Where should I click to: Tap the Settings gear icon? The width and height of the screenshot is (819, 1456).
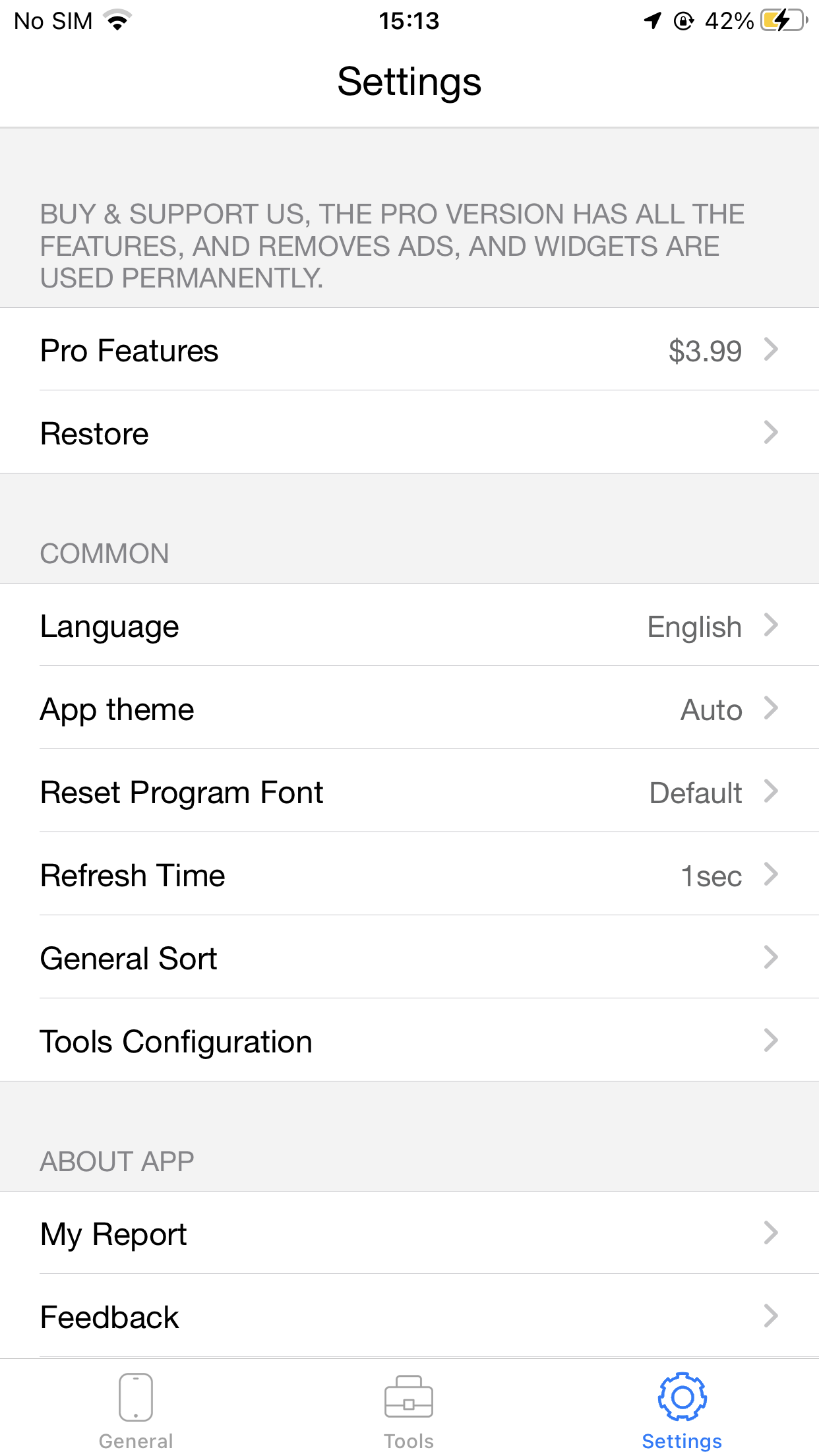682,1397
